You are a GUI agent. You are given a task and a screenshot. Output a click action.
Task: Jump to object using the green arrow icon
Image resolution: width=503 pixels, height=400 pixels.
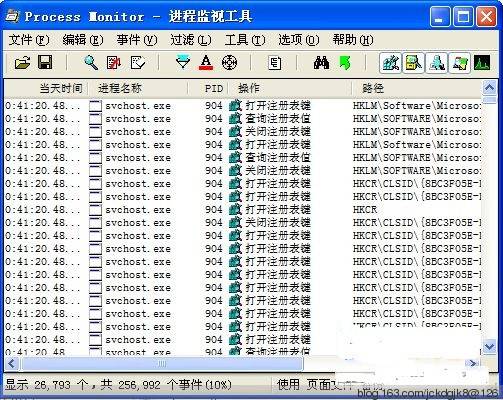pyautogui.click(x=345, y=62)
